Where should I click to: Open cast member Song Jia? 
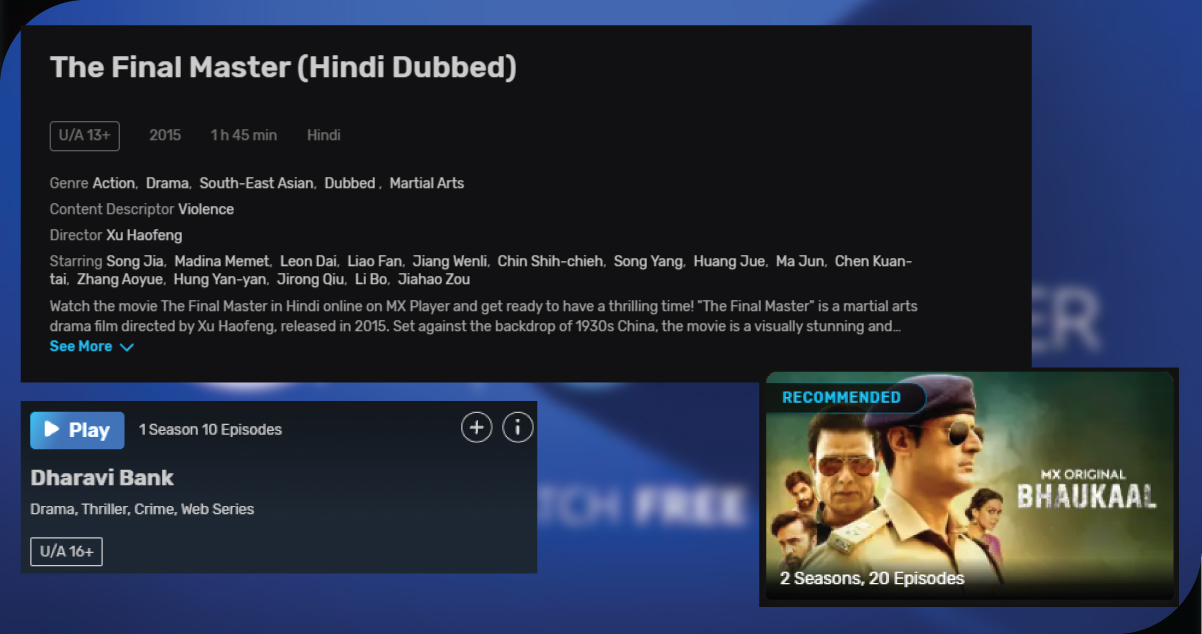click(x=134, y=261)
